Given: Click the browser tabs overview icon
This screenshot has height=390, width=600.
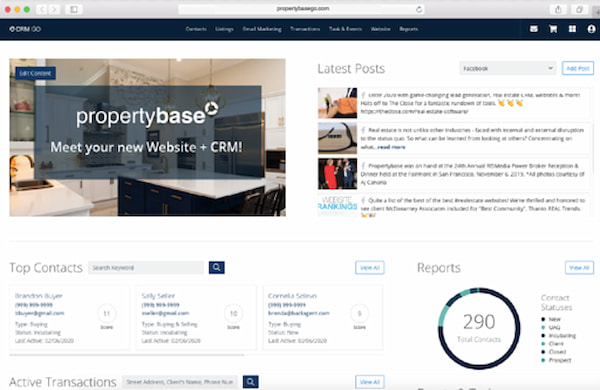Looking at the screenshot, I should (579, 9).
